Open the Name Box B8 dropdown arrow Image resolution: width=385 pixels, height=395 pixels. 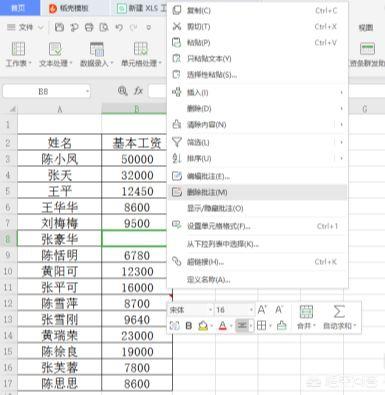click(87, 91)
